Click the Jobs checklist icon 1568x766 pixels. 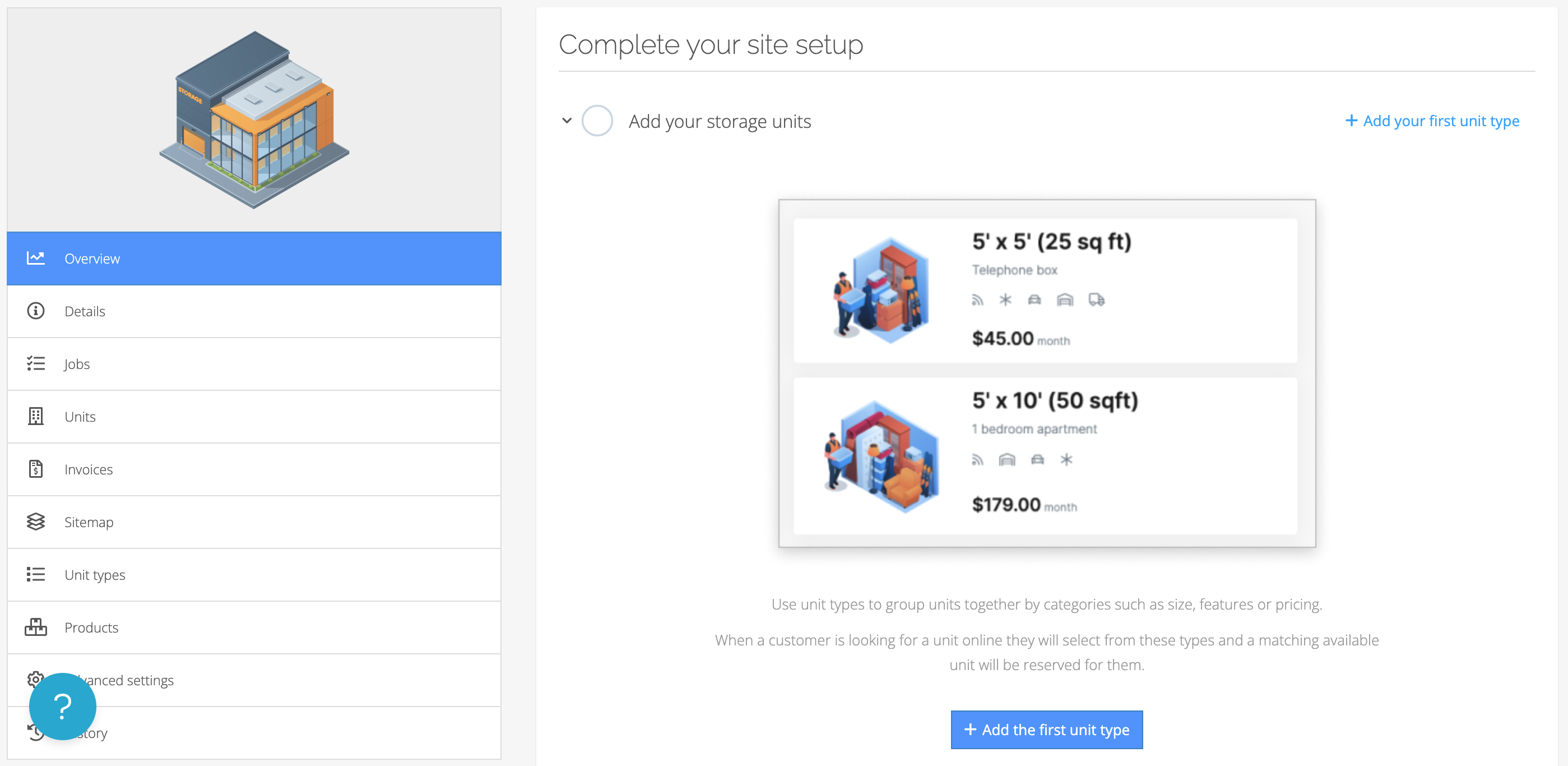point(35,363)
